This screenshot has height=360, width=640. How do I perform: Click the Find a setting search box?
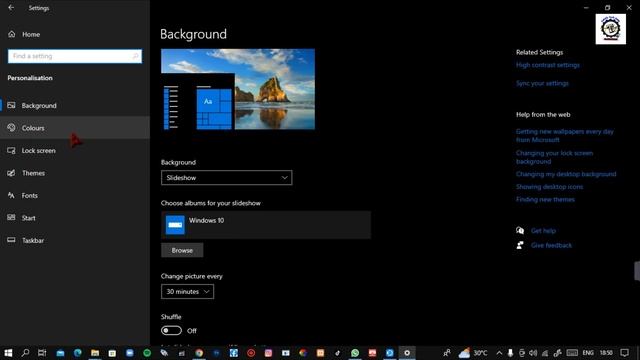pos(75,56)
